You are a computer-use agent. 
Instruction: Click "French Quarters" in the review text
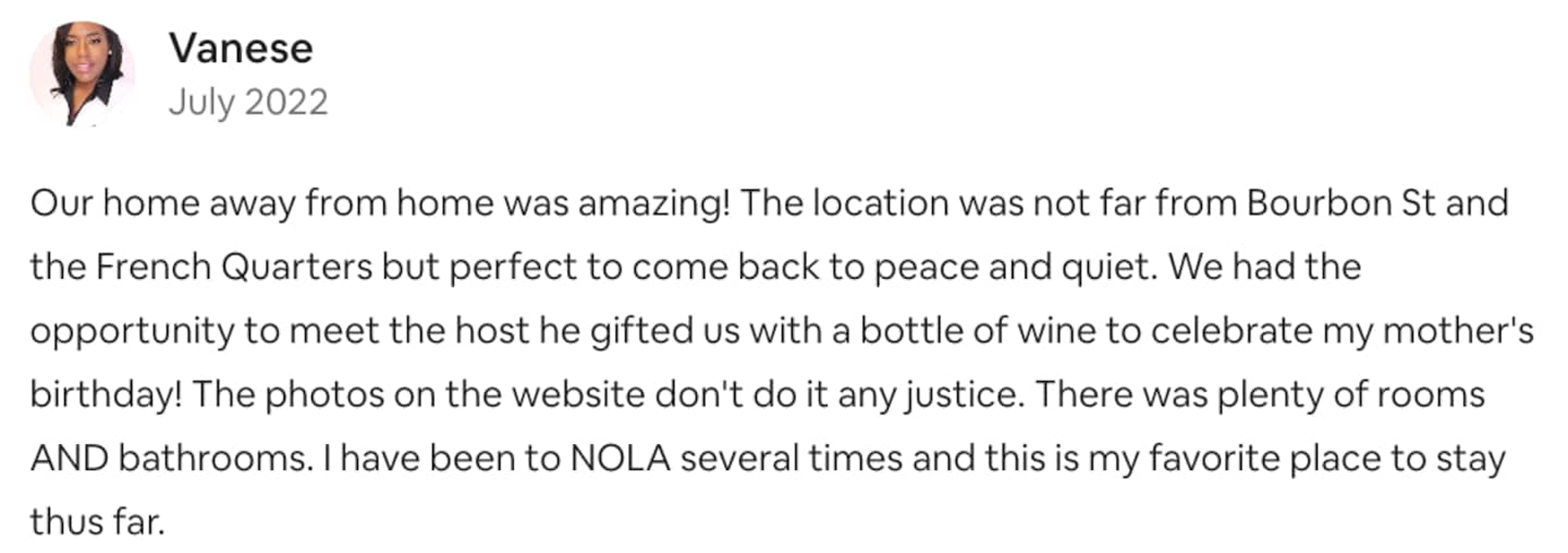pos(234,267)
